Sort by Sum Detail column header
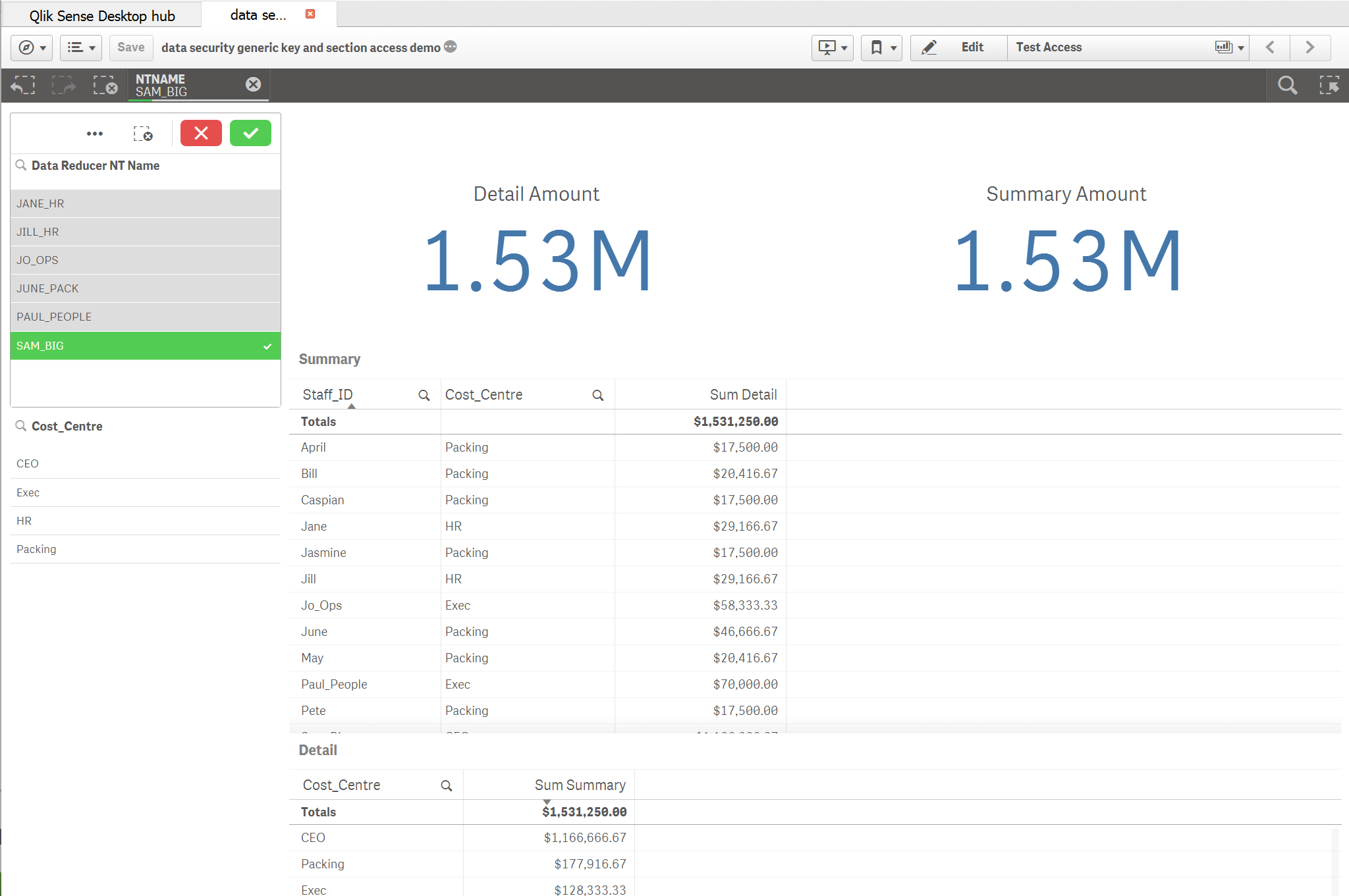The image size is (1349, 896). click(x=743, y=394)
